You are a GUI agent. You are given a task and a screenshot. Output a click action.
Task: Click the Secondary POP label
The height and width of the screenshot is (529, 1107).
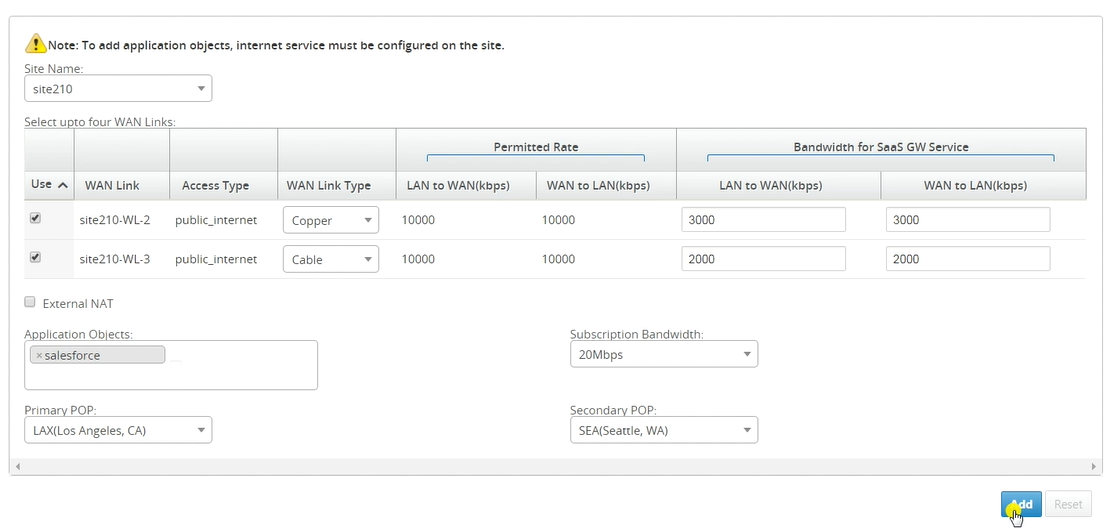[x=614, y=410]
